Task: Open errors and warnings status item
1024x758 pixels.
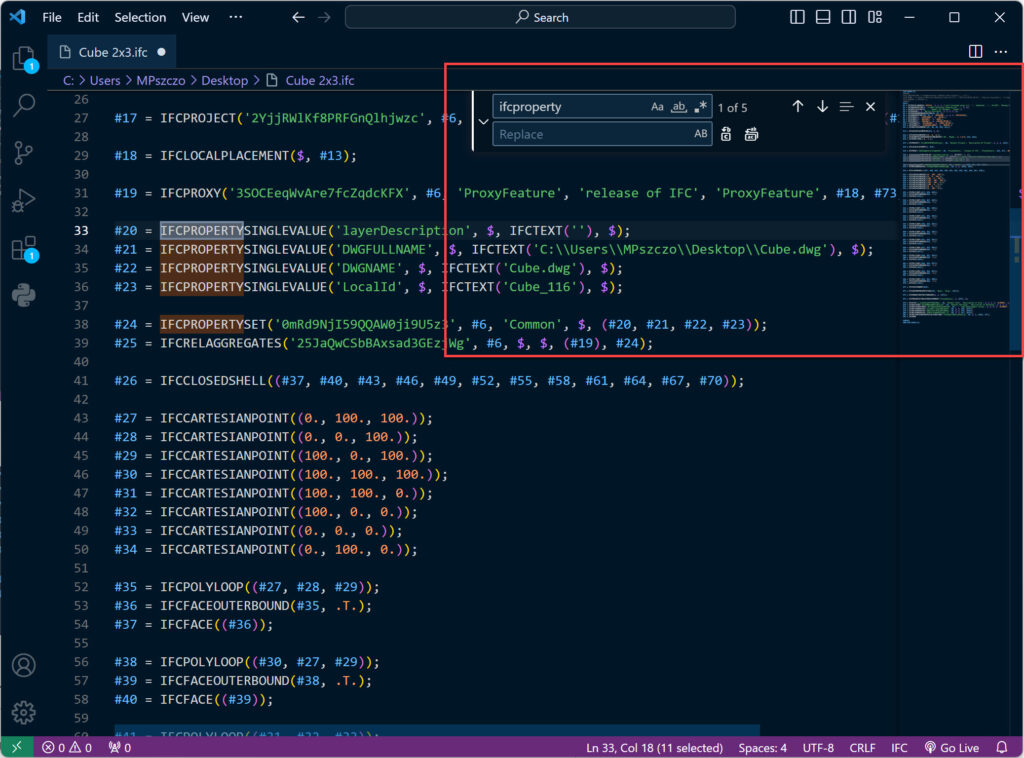Action: [x=67, y=748]
